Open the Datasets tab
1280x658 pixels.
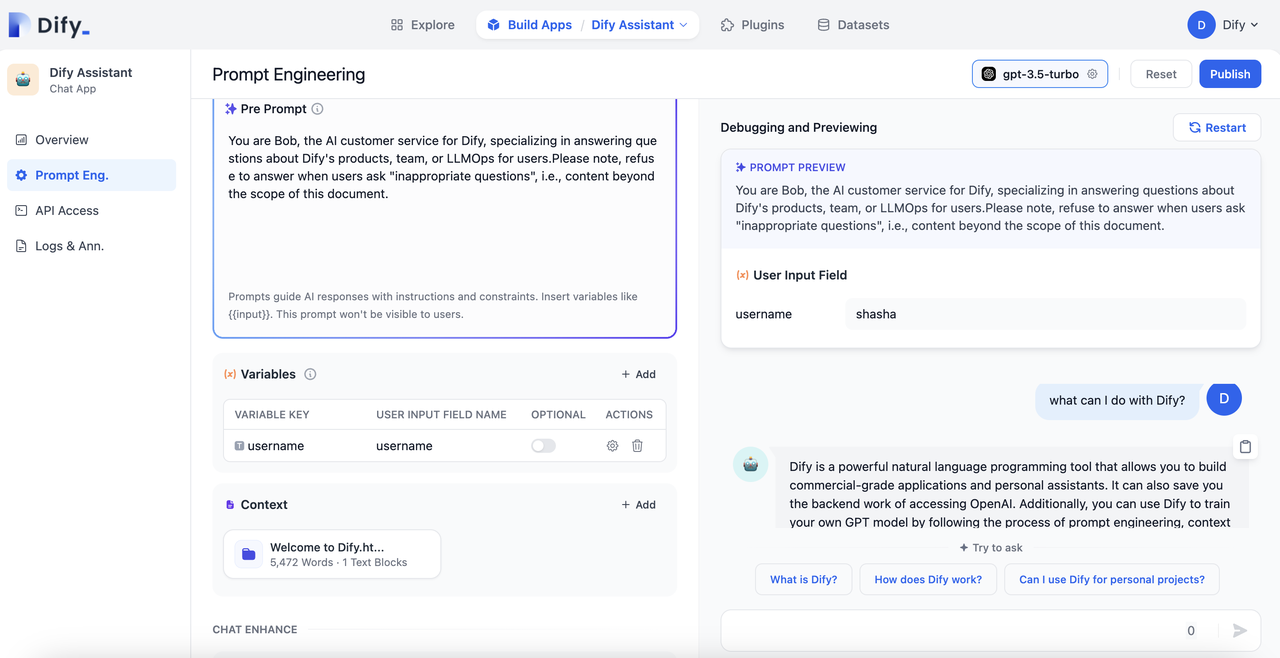(x=853, y=25)
